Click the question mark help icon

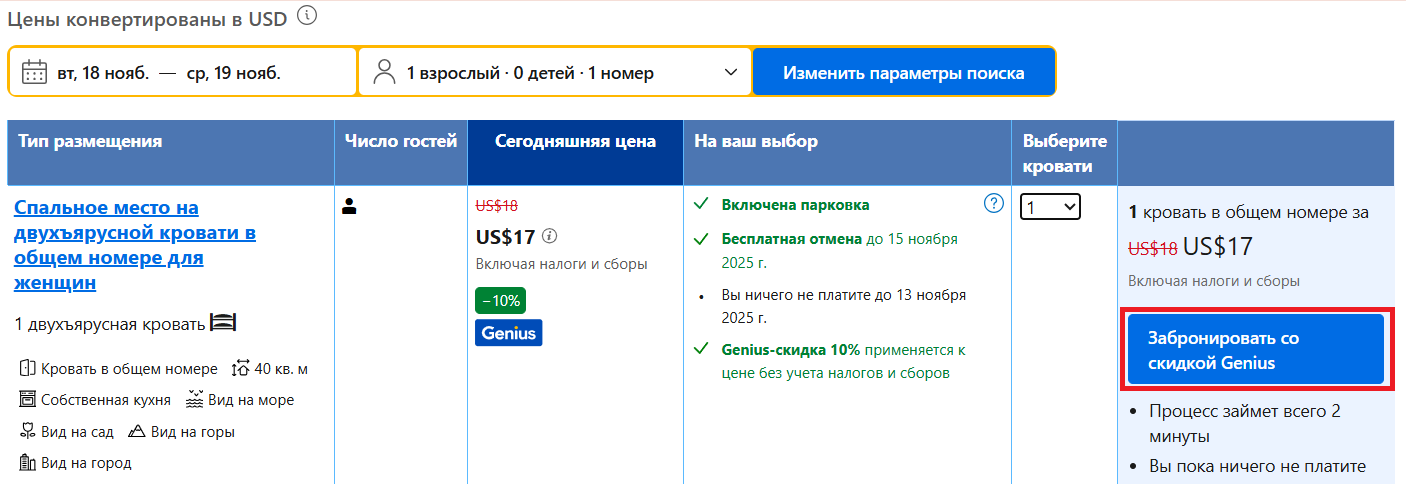tap(993, 204)
